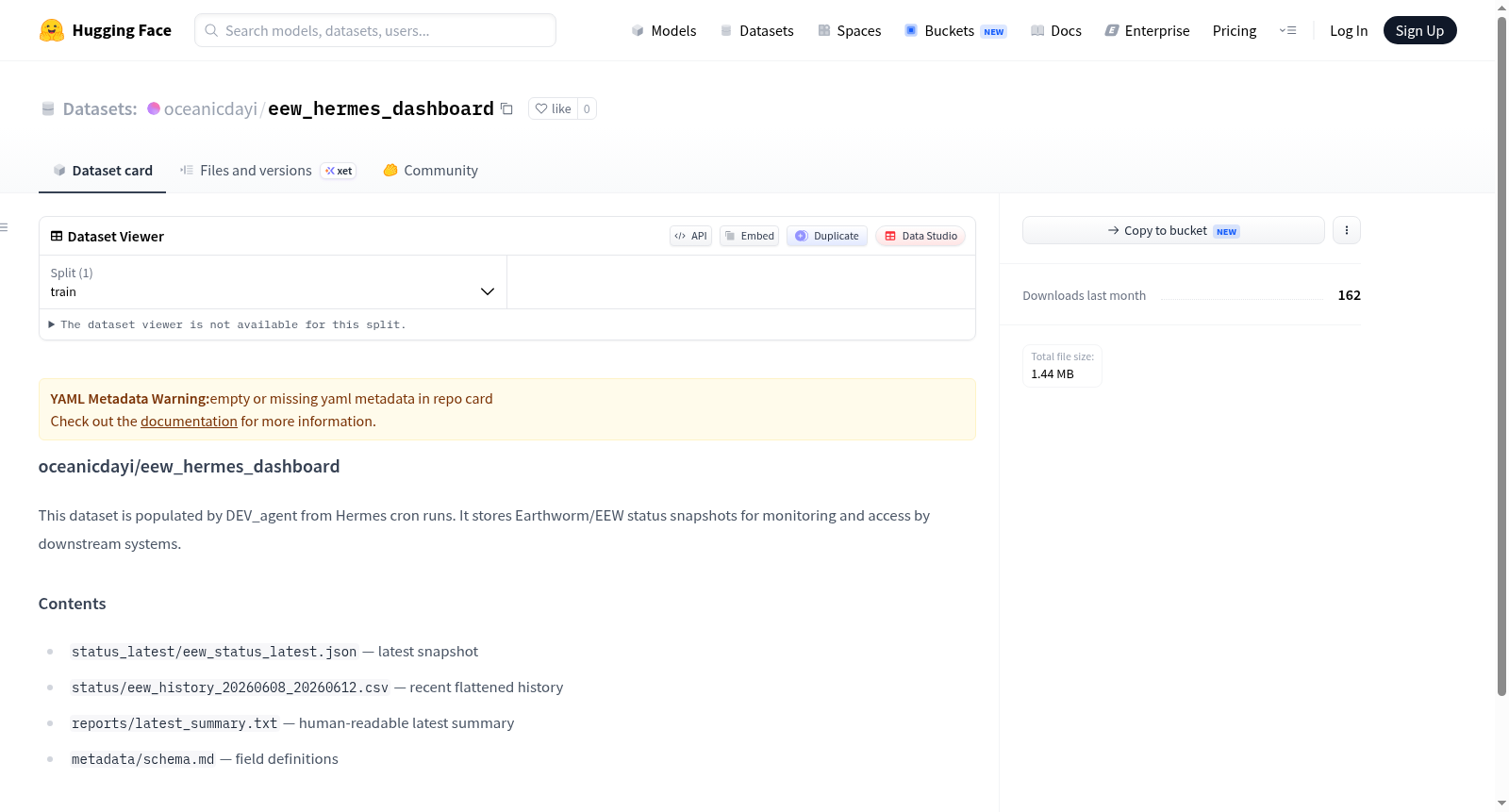The image size is (1509, 812).
Task: Toggle the left sidebar table of contents icon
Action: point(4,227)
